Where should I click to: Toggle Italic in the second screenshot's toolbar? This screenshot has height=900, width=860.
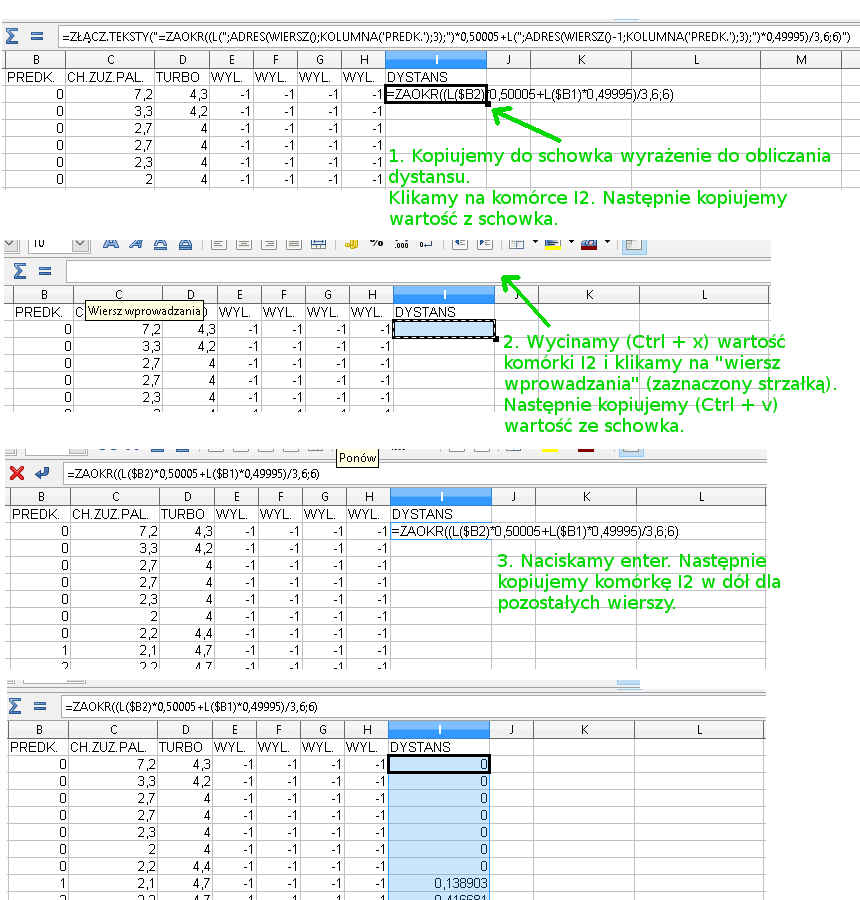[135, 244]
